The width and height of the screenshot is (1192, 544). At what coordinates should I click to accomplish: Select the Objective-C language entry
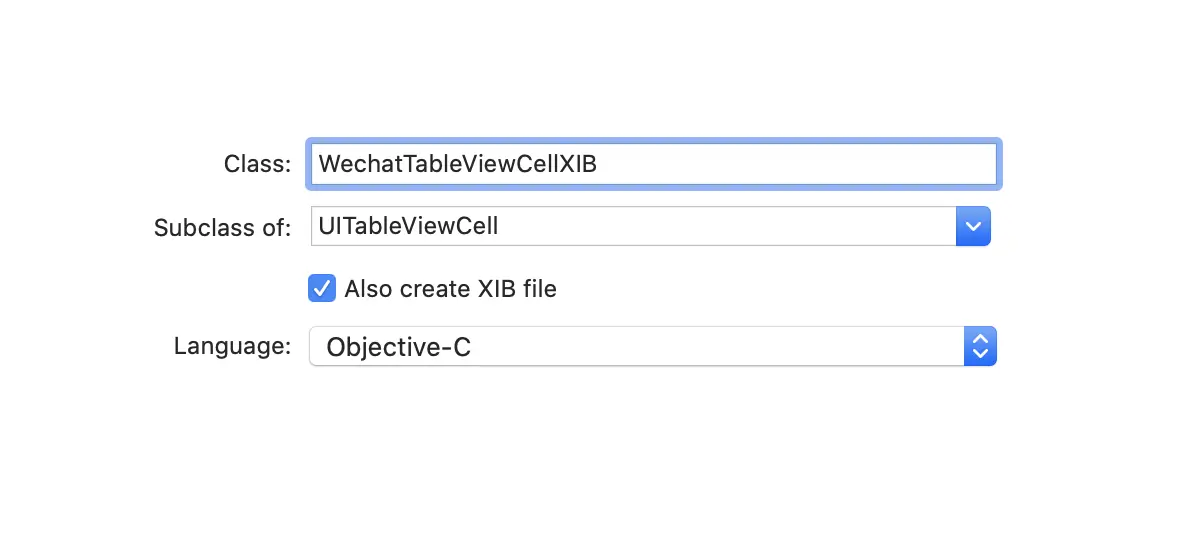398,347
